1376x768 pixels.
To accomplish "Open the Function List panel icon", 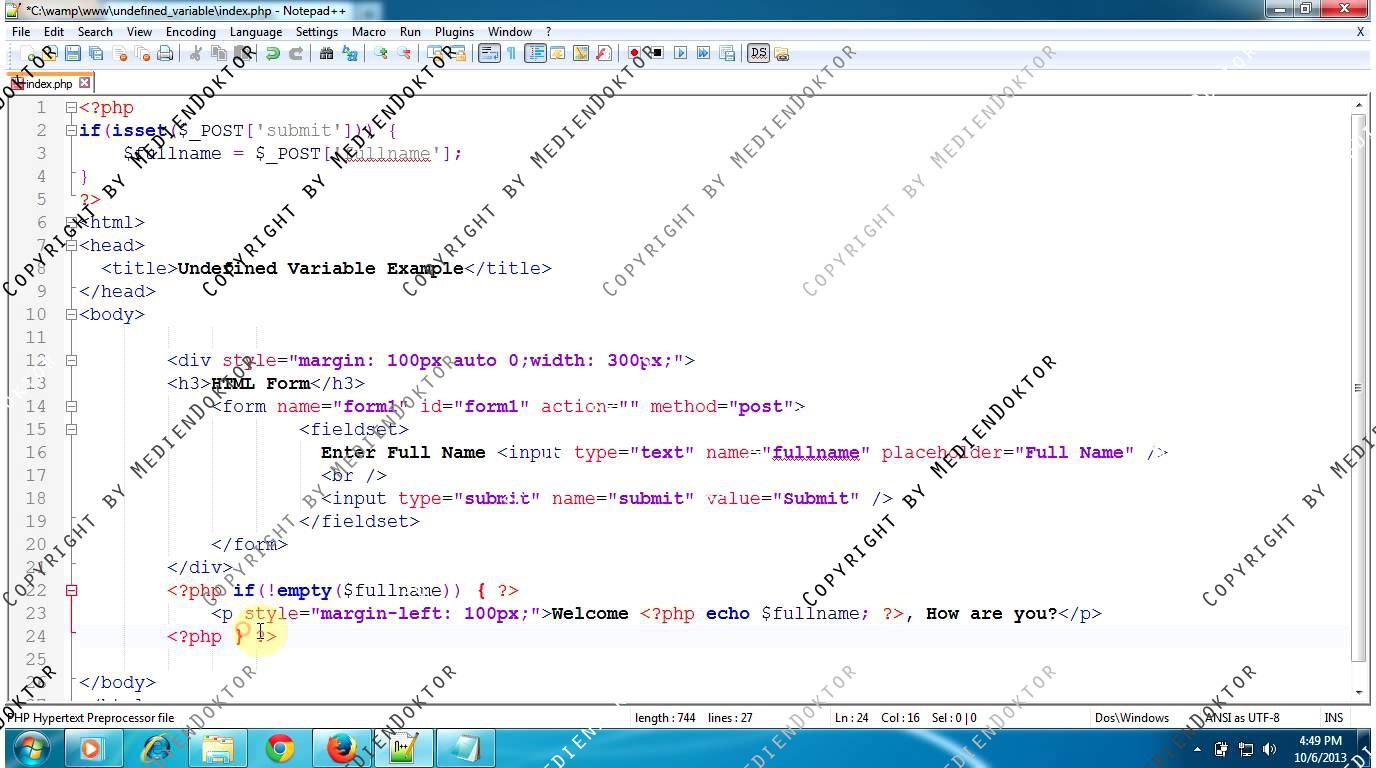I will coord(603,53).
